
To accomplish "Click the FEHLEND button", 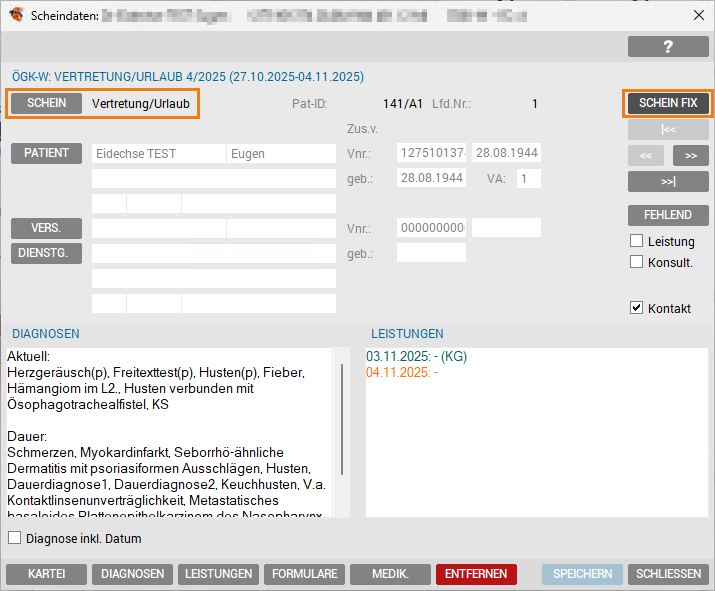I will [x=668, y=215].
